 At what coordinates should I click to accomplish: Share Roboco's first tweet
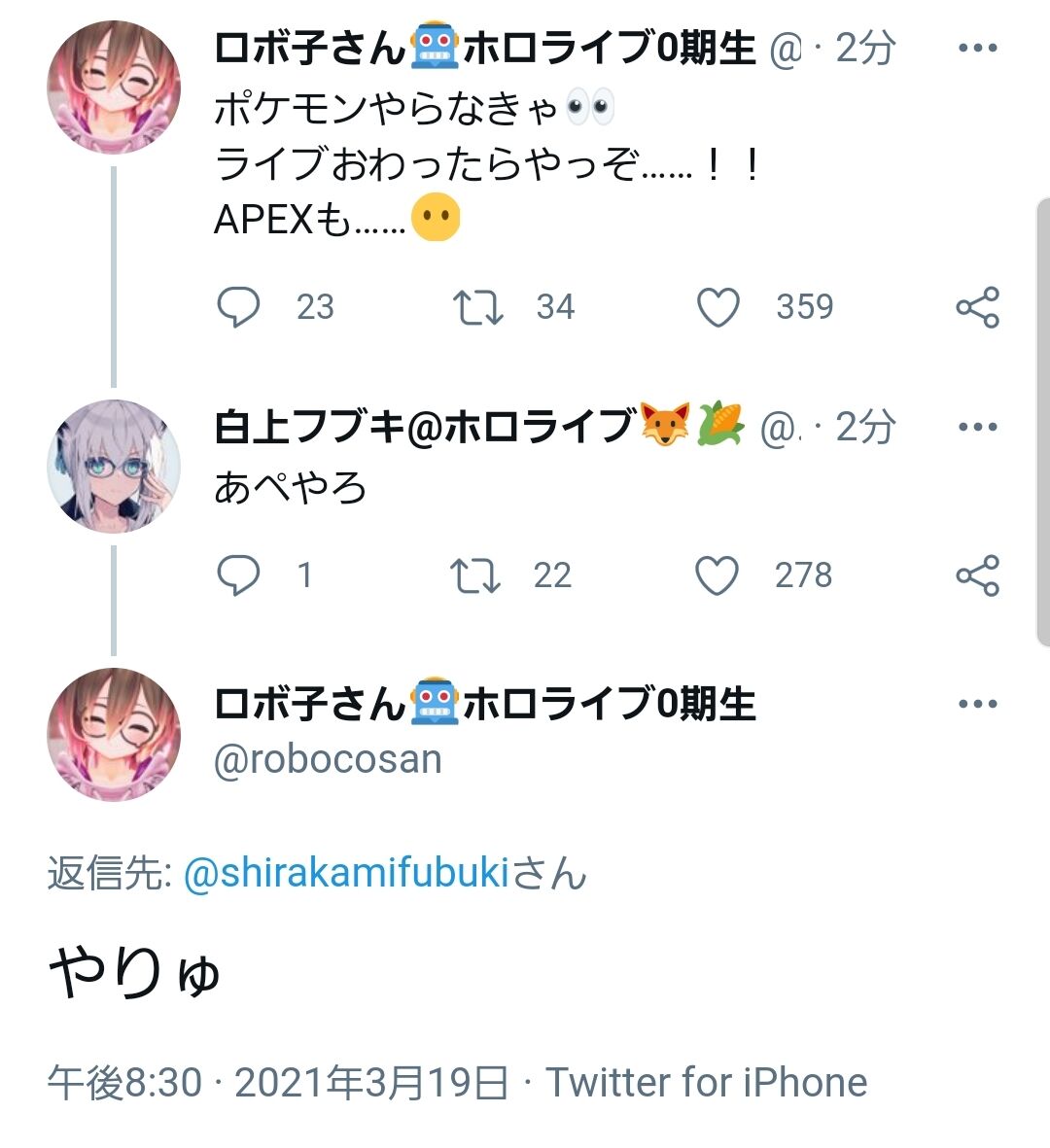pyautogui.click(x=977, y=307)
